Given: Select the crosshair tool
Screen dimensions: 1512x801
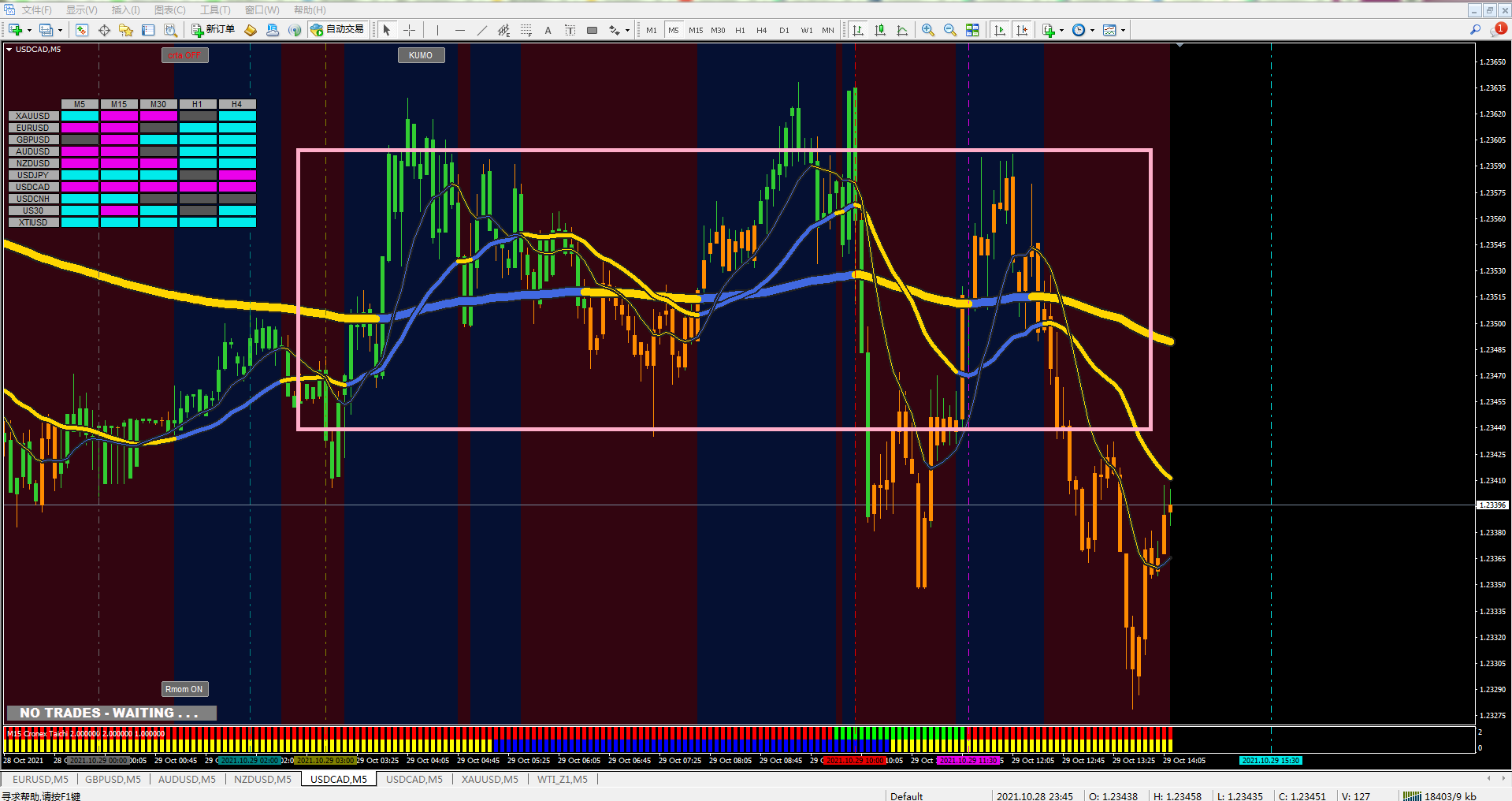Looking at the screenshot, I should pos(410,30).
